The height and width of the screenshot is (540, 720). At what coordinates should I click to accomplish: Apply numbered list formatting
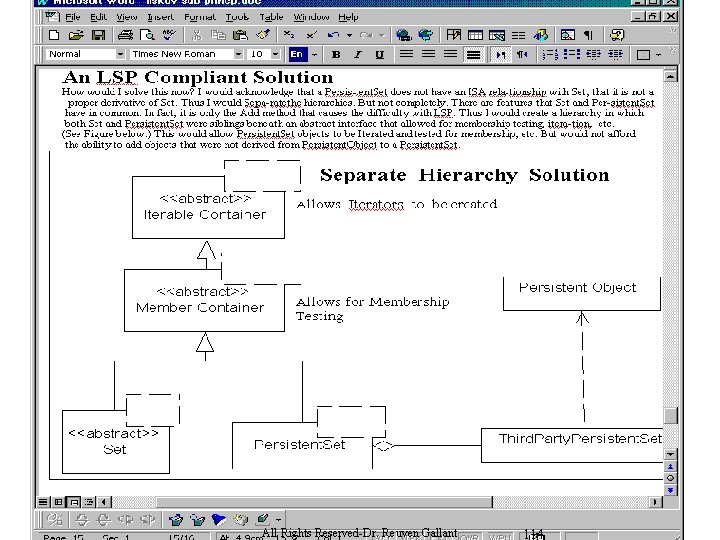point(550,55)
